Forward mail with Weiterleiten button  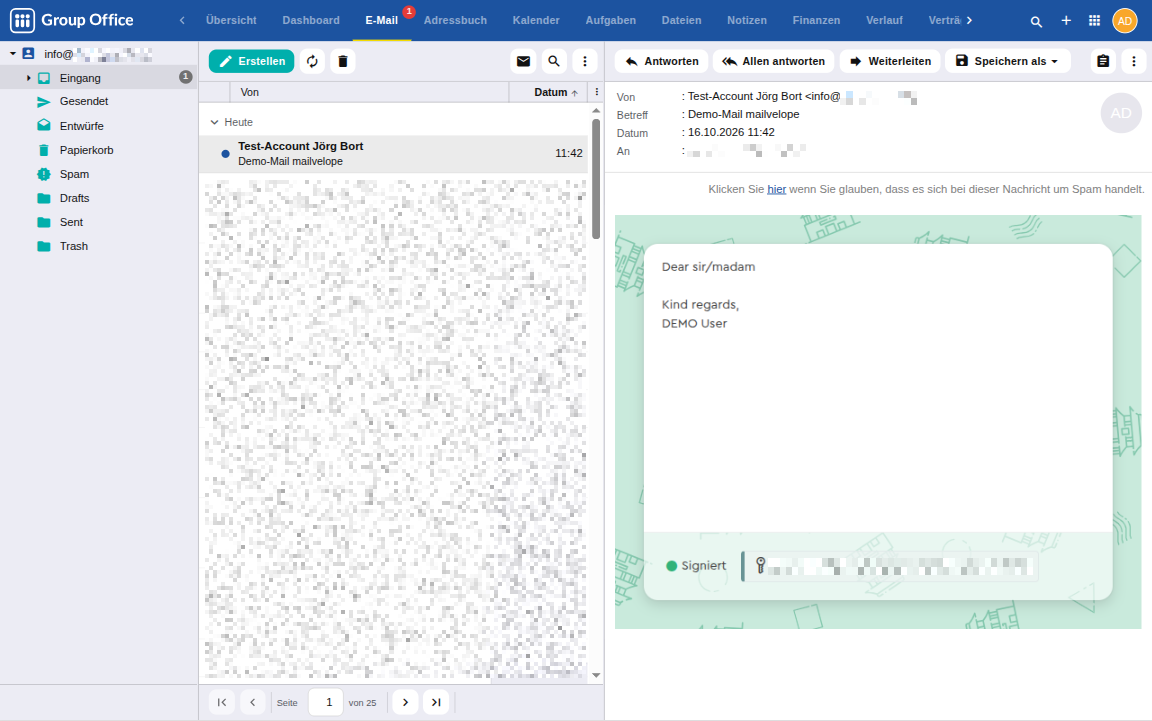click(x=890, y=61)
